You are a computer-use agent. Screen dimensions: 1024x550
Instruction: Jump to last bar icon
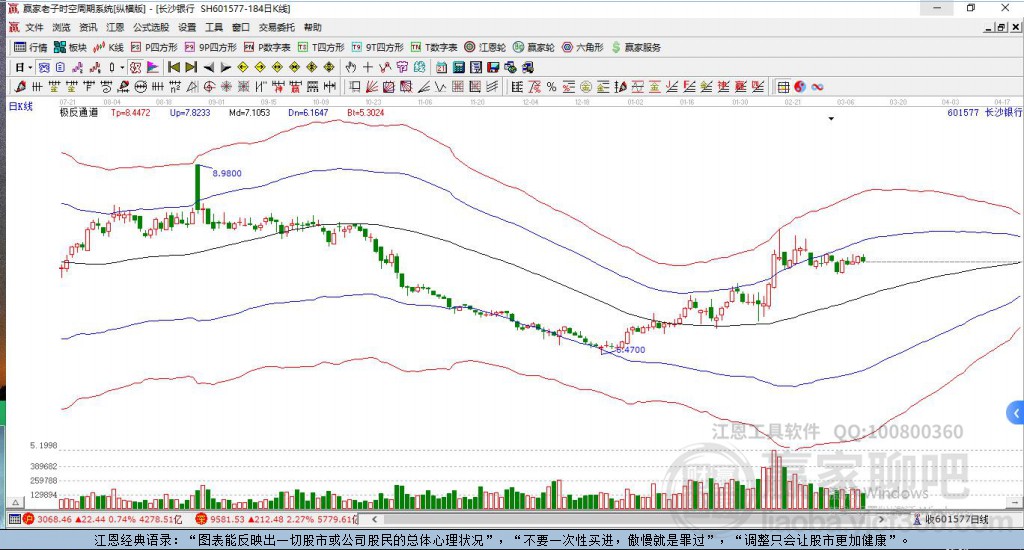[191, 67]
